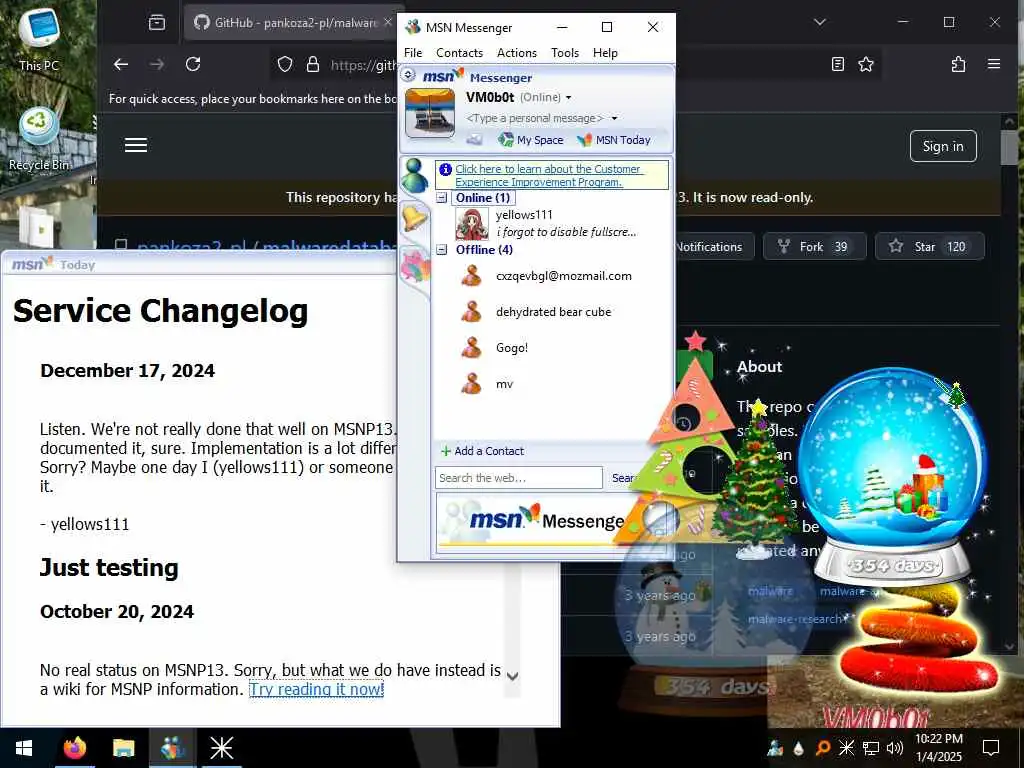The image size is (1024, 768).
Task: Open the Recycle Bin desktop icon
Action: click(x=39, y=137)
